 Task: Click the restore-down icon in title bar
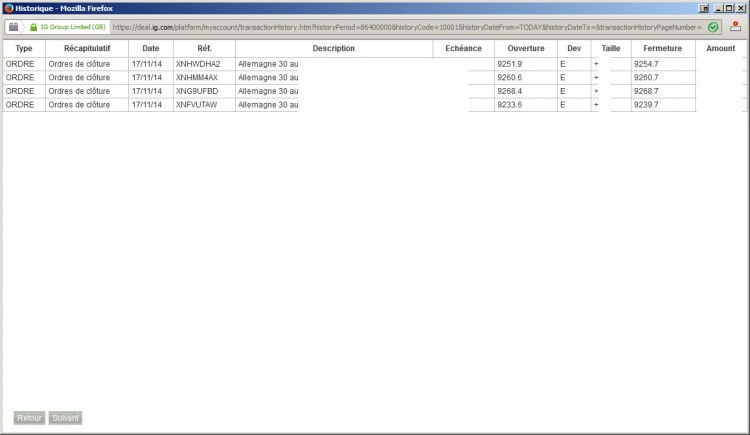[704, 8]
